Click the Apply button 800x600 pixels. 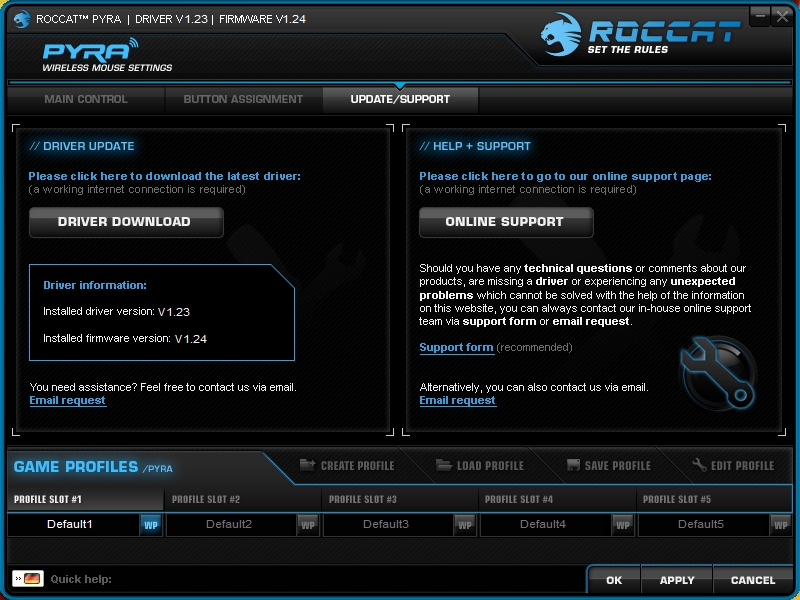[677, 580]
